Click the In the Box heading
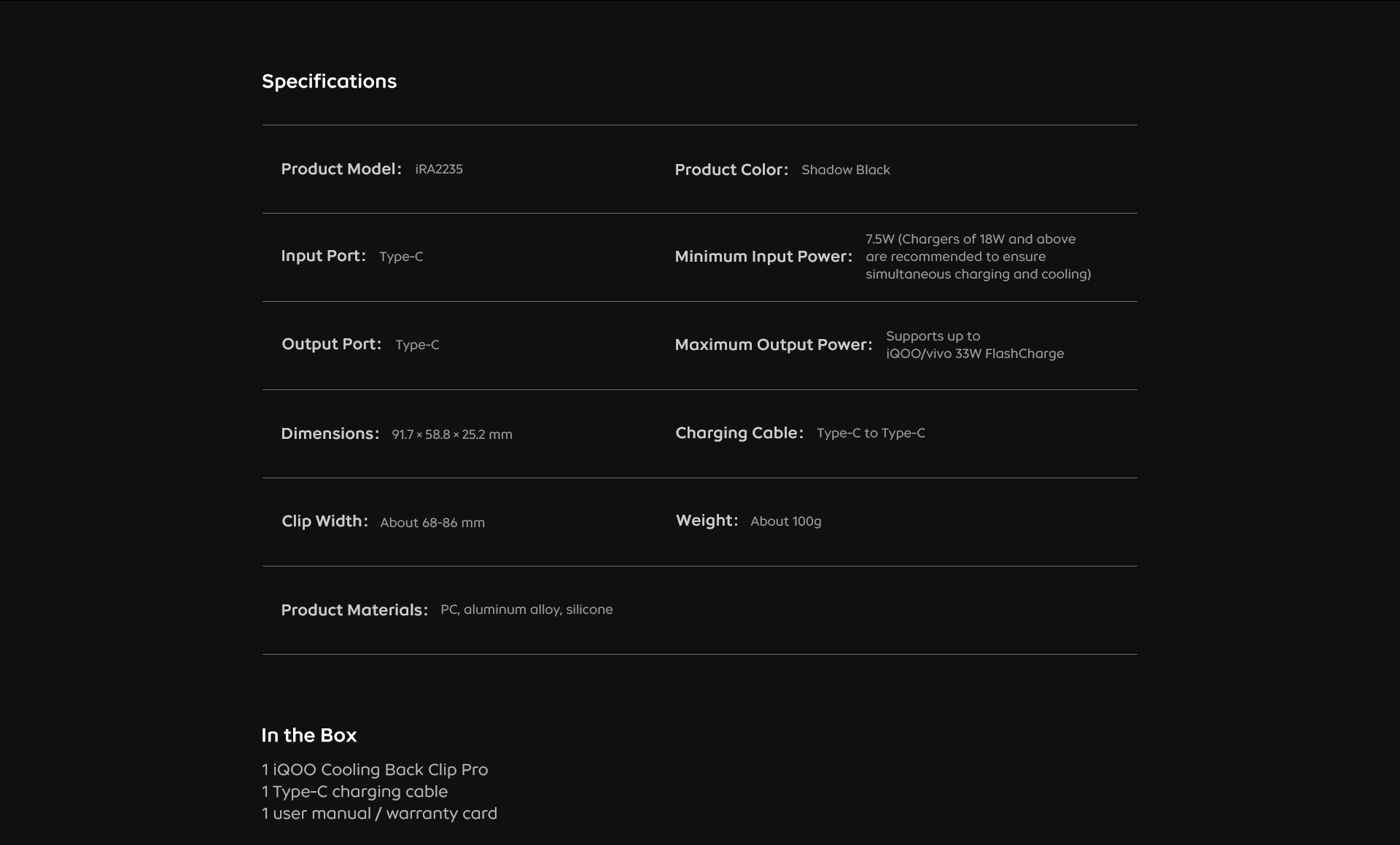The image size is (1400, 845). (x=309, y=735)
